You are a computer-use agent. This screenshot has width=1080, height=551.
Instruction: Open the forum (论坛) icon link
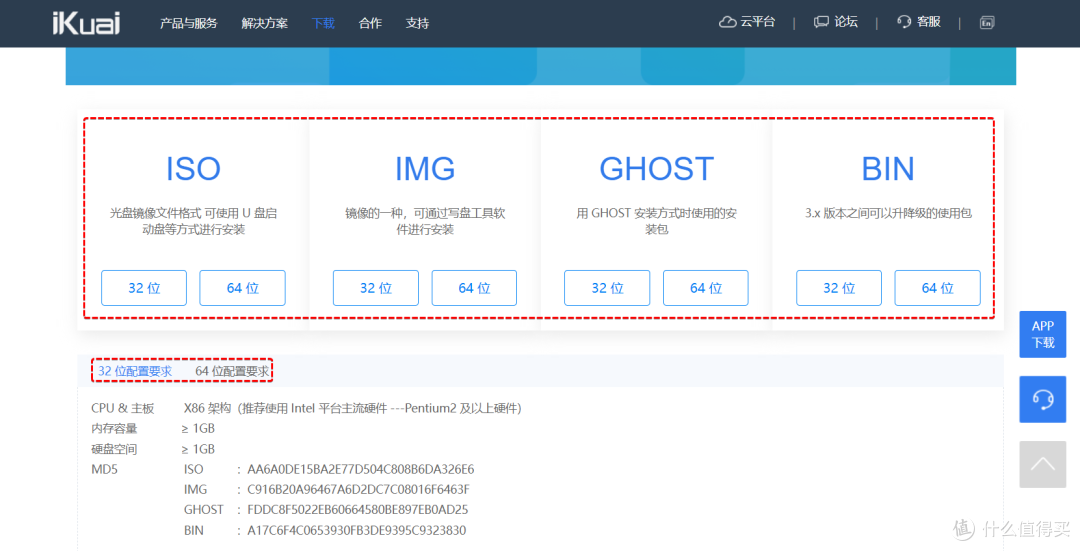coord(822,22)
